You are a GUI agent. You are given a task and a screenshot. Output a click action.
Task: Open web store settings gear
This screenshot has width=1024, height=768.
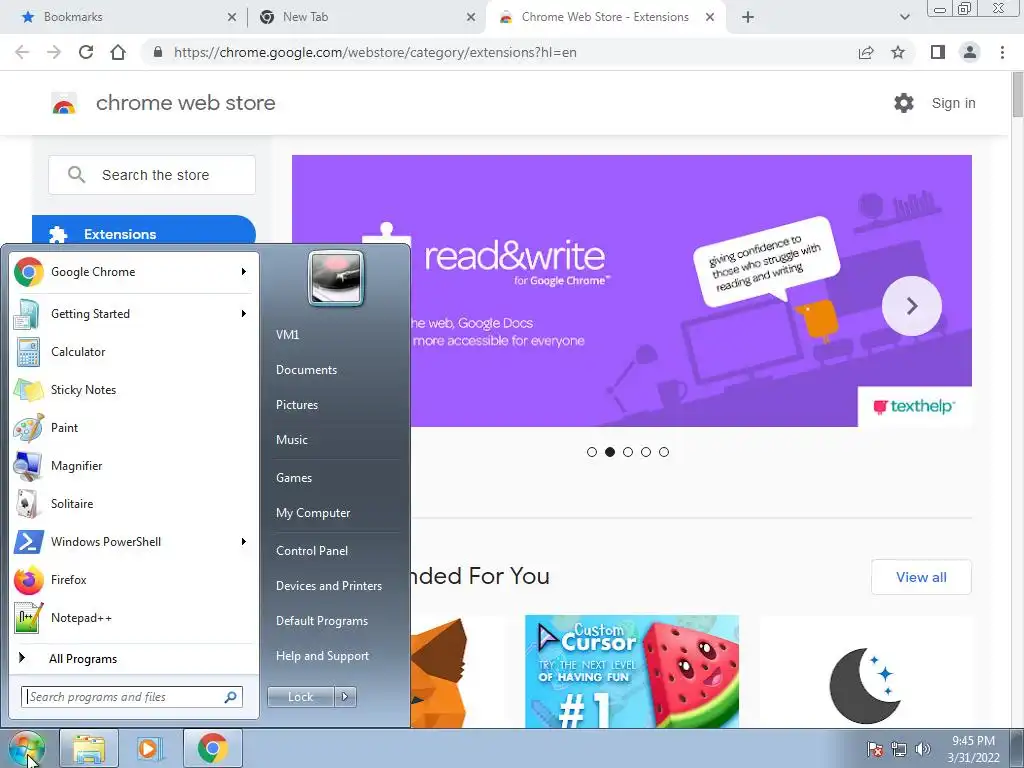coord(904,103)
